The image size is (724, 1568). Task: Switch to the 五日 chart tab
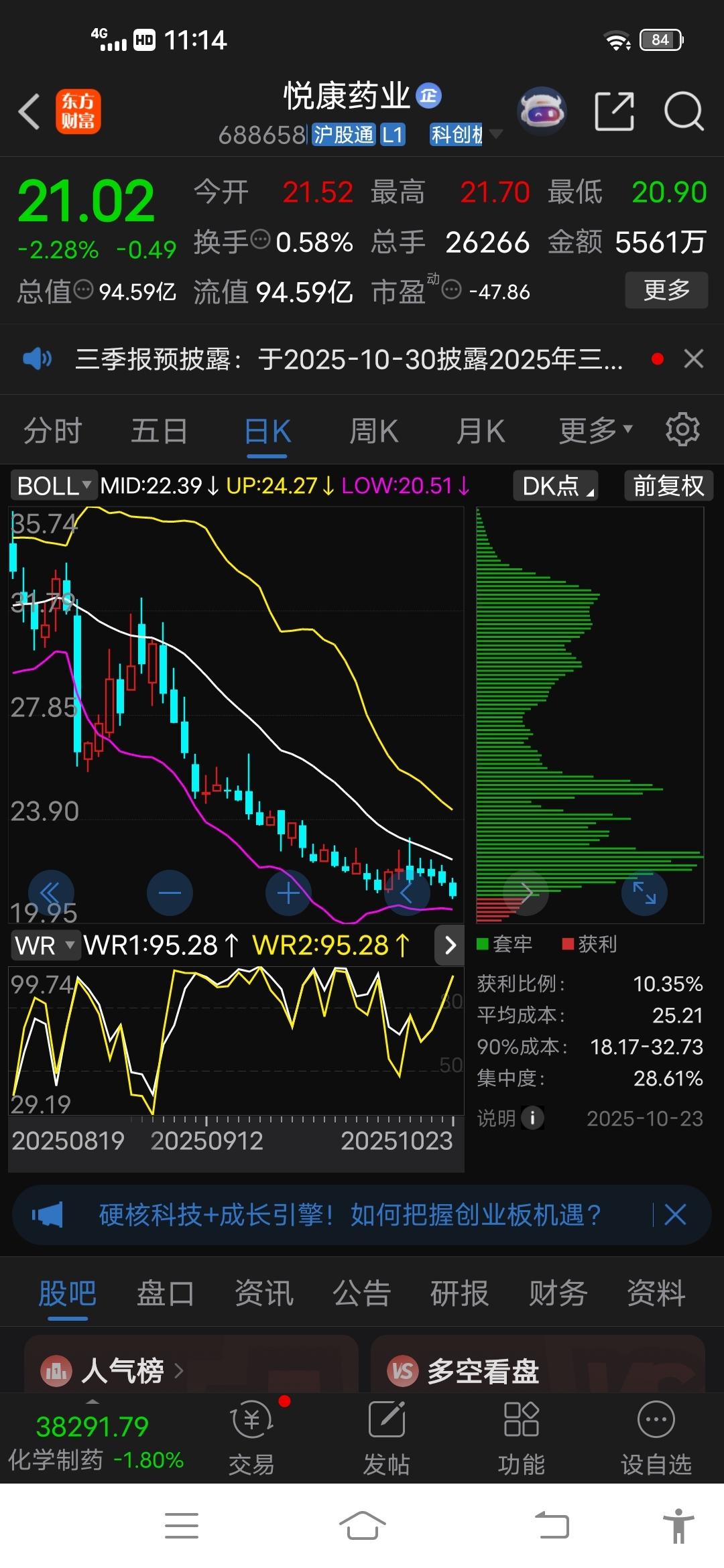pos(160,430)
